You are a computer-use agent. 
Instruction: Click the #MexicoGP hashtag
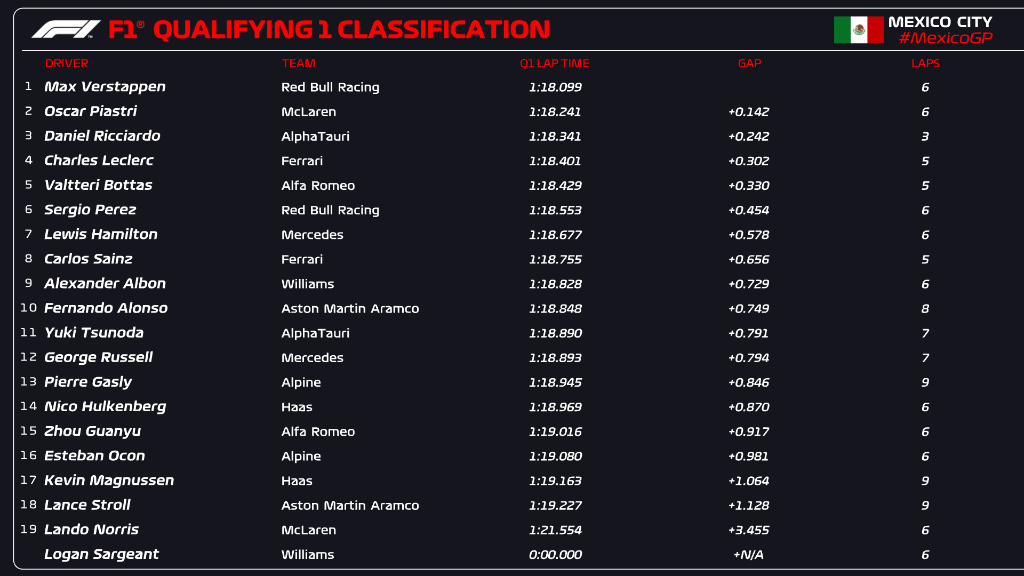945,38
